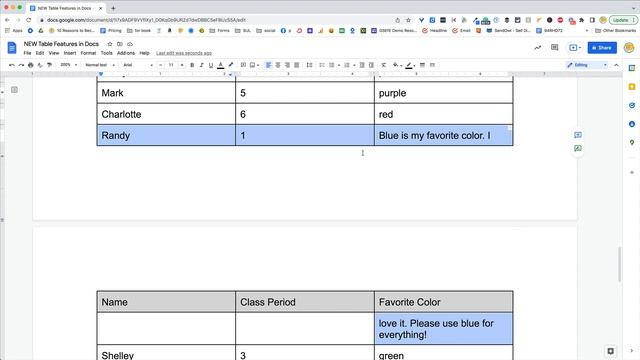The height and width of the screenshot is (360, 640).
Task: Click the spelling and grammar check icon
Action: (x=40, y=65)
